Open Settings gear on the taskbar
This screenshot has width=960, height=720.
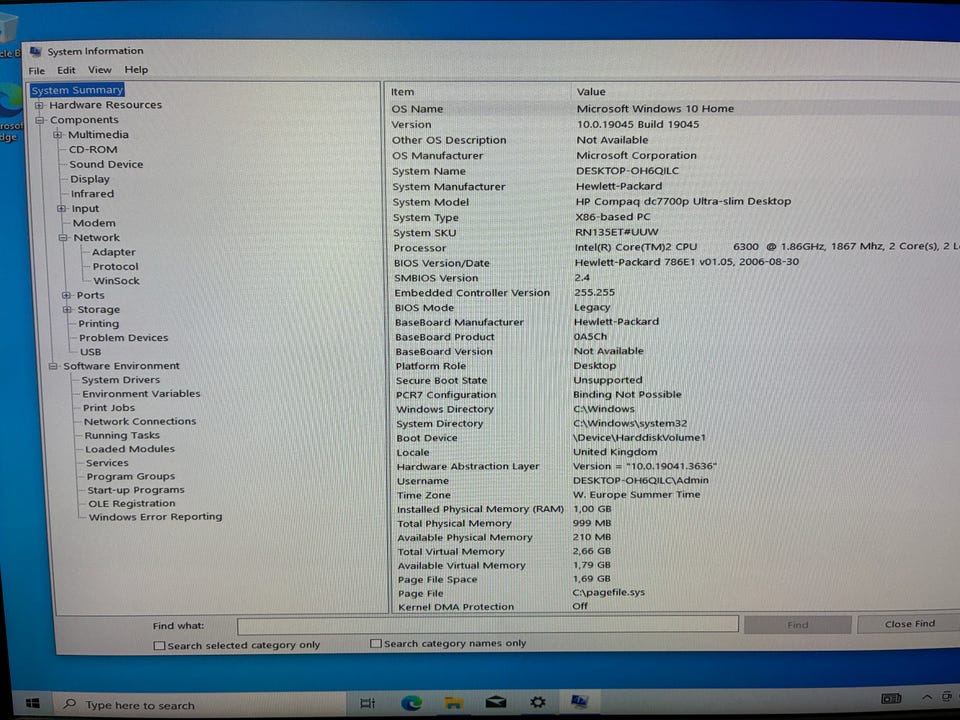pos(538,702)
